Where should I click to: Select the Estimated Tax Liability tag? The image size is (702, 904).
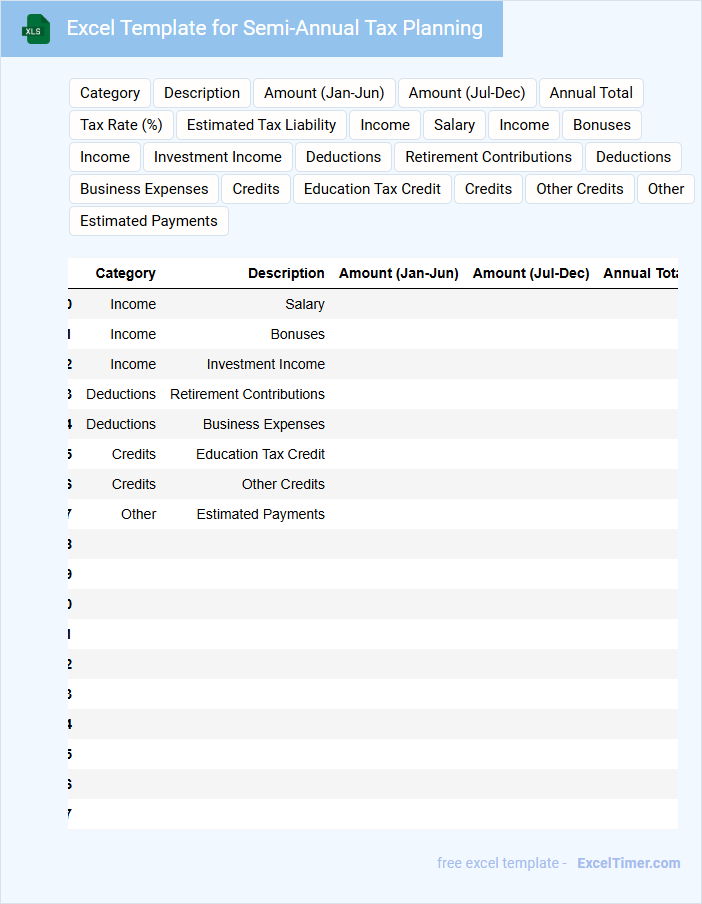click(261, 125)
